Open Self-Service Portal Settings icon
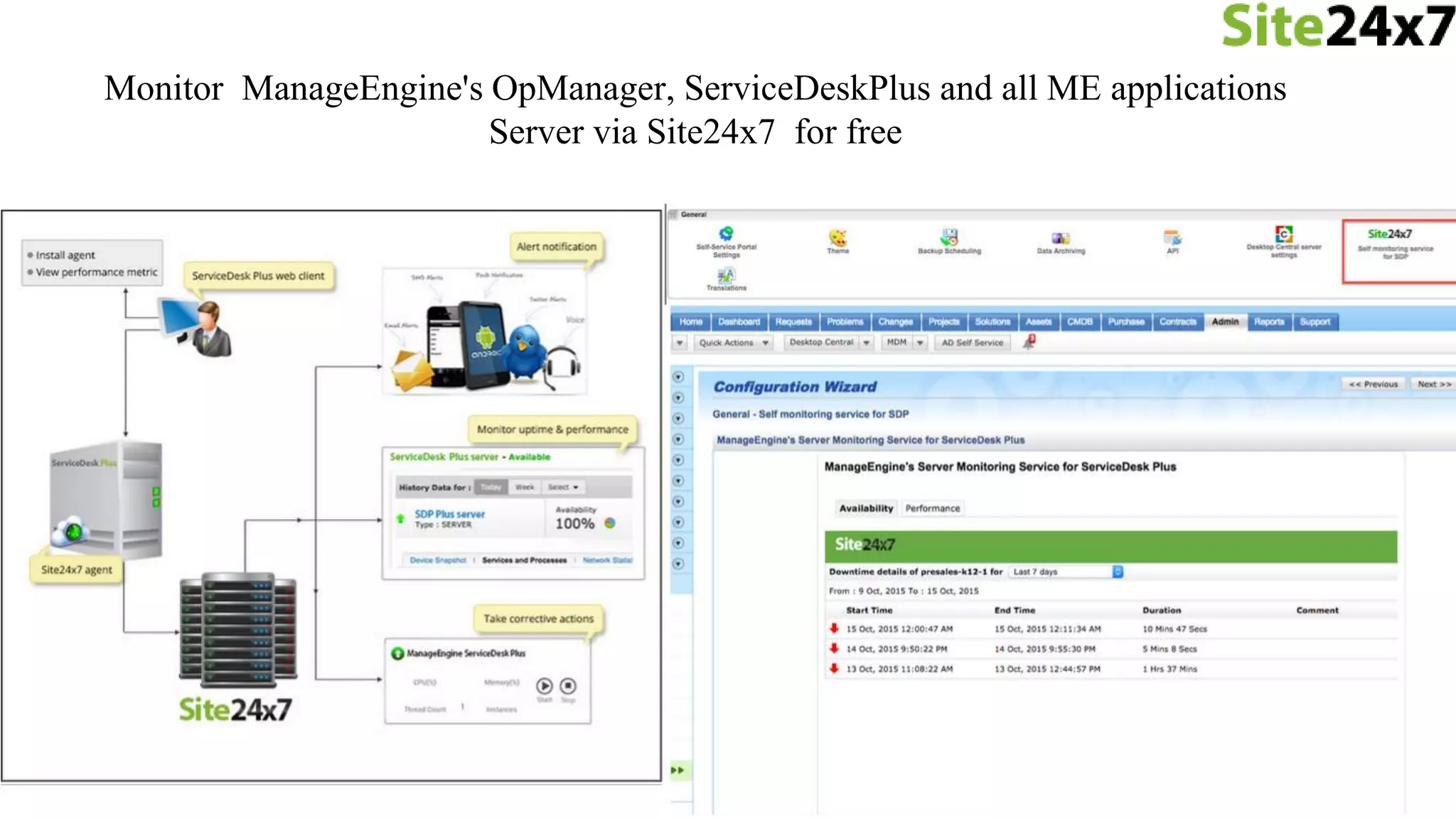Screen dimensions: 1456x819 [x=726, y=234]
